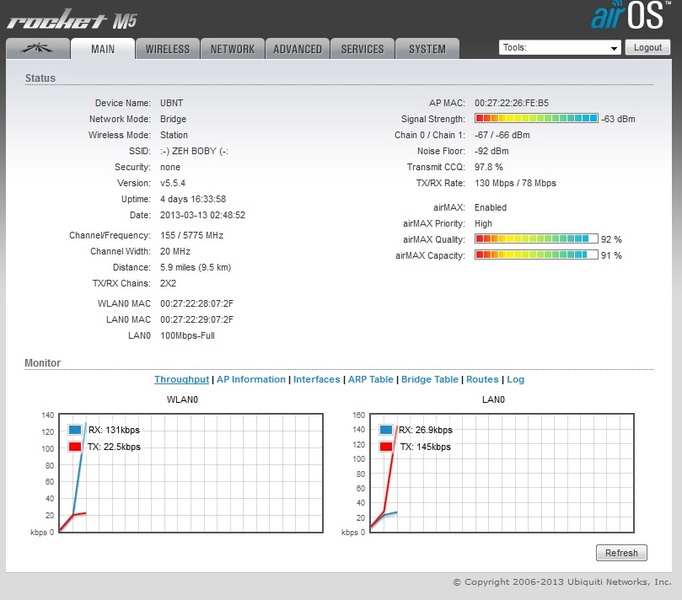Click blue RX legend swatch in LAN0 graph
The image size is (682, 600).
click(x=386, y=430)
